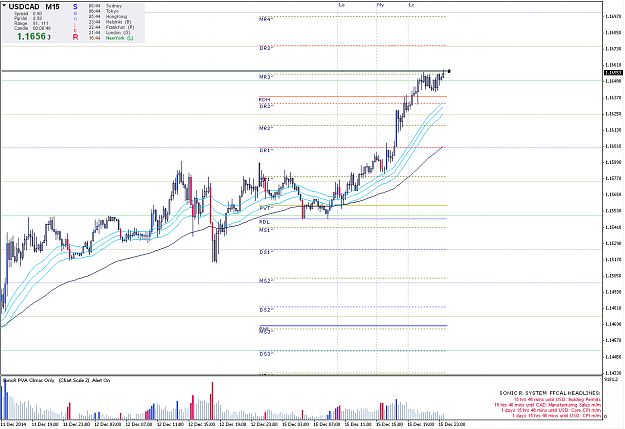Click the MR3 pivot level label

266,77
